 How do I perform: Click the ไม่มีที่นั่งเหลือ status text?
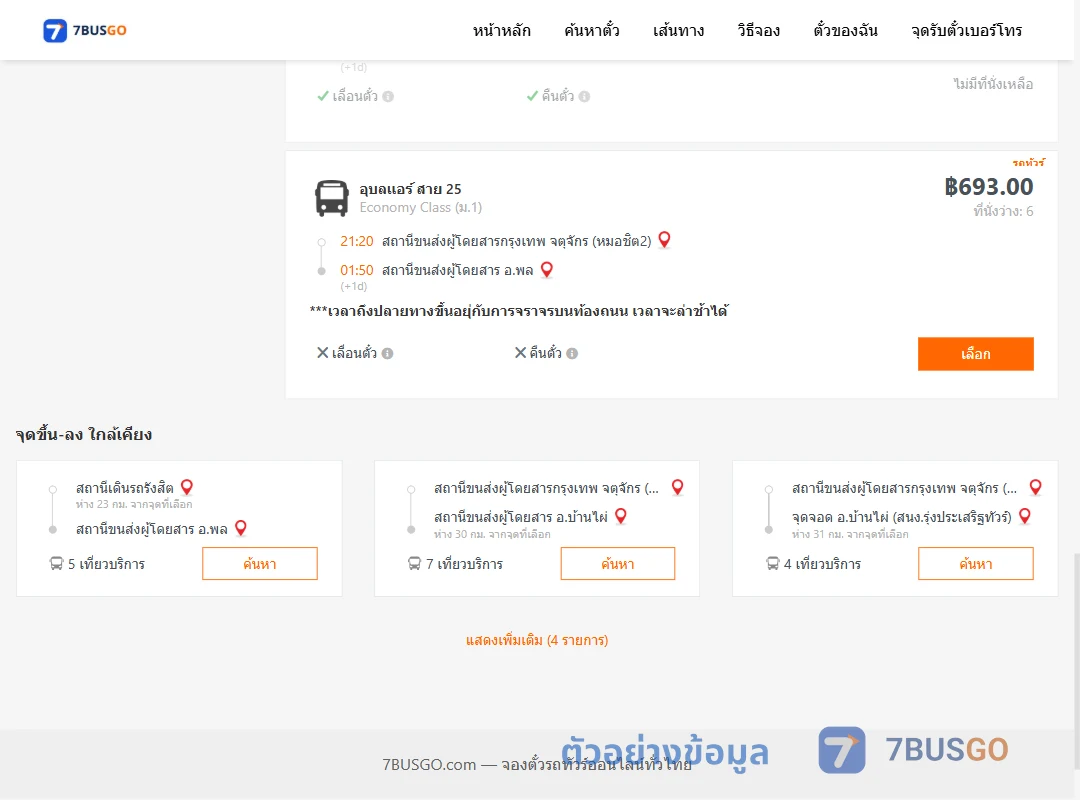[x=993, y=84]
